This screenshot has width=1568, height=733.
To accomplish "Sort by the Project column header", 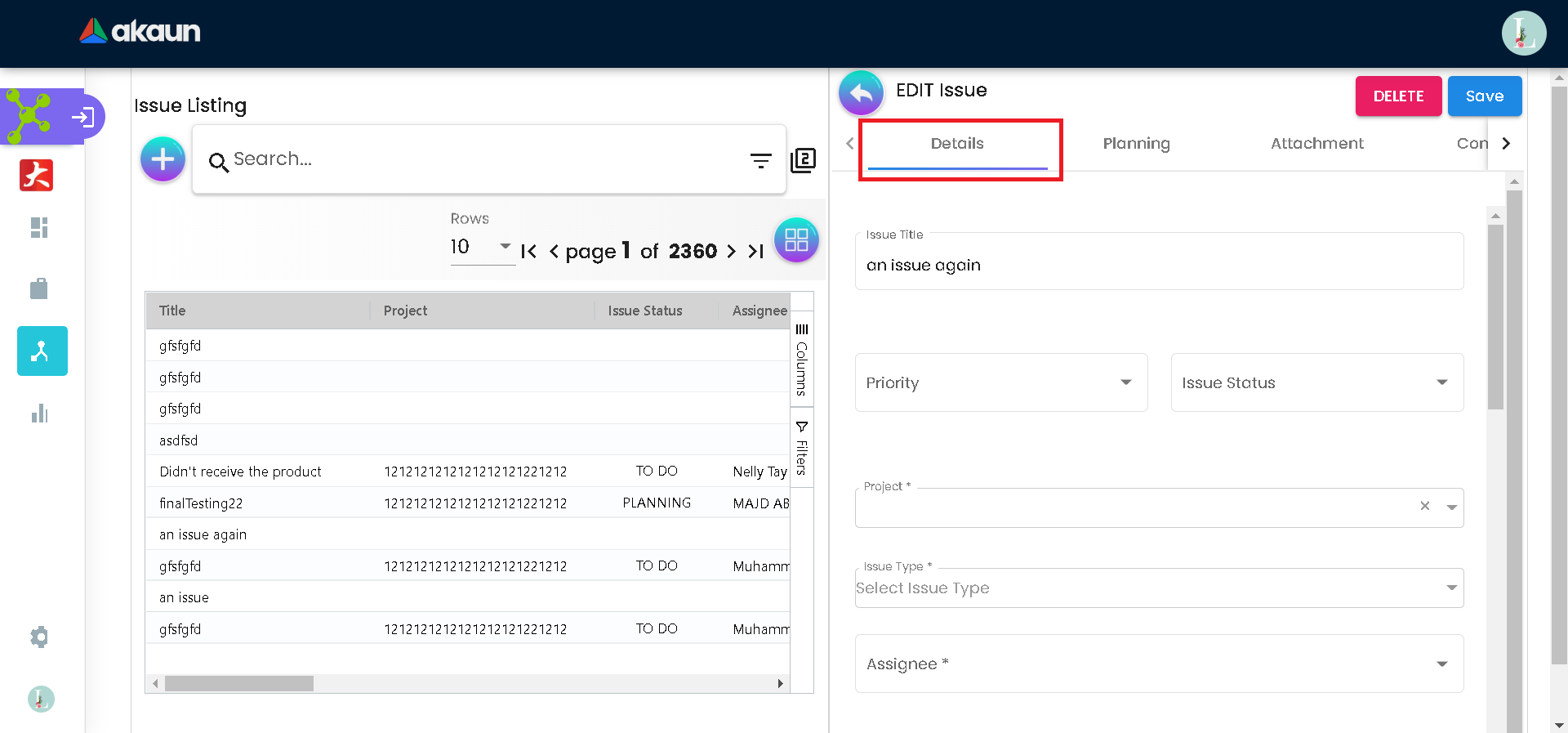I will click(482, 311).
